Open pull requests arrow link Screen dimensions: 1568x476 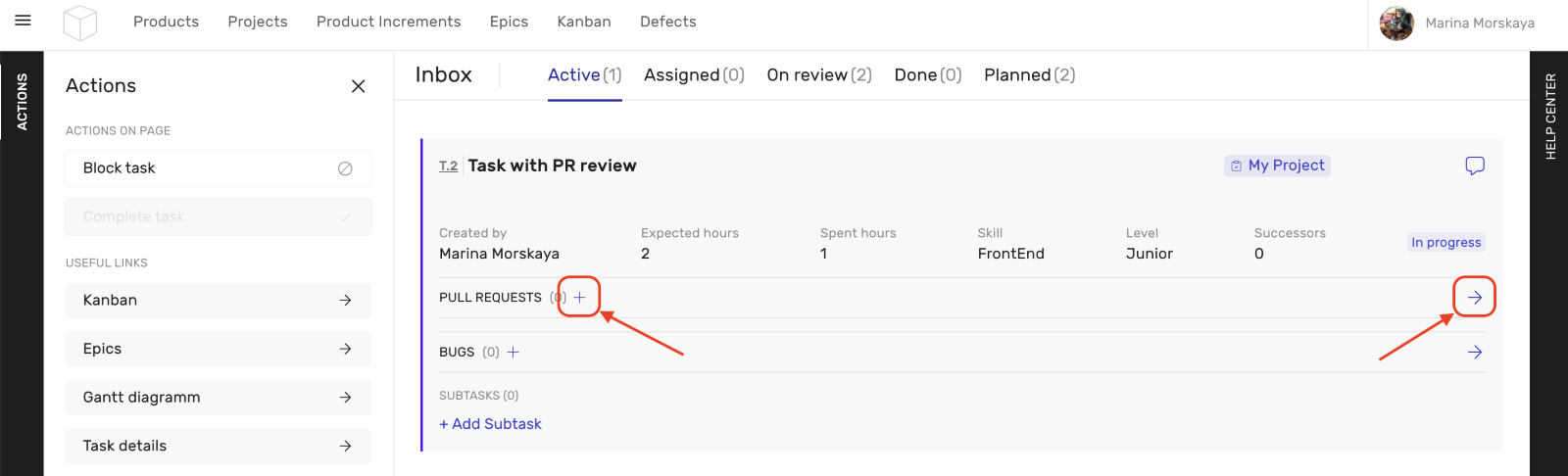1474,298
